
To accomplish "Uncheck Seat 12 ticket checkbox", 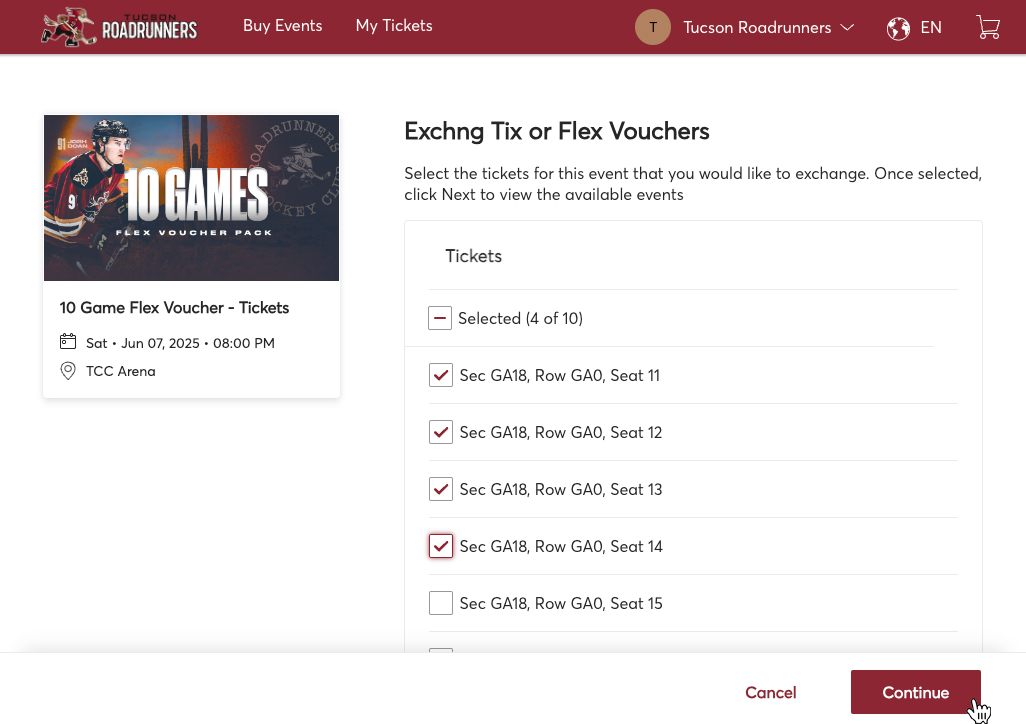I will (x=440, y=432).
